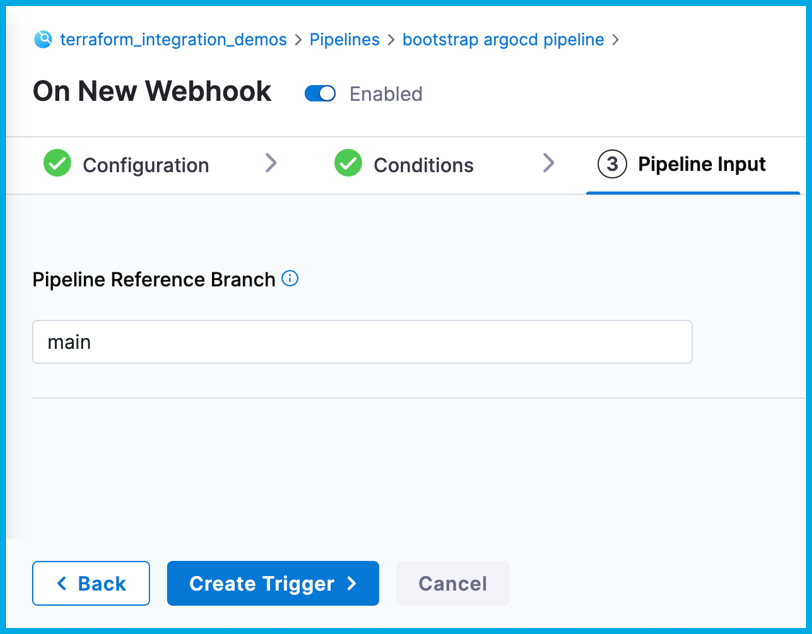Open the Pipelines breadcrumb link
Image resolution: width=812 pixels, height=634 pixels.
click(x=344, y=40)
